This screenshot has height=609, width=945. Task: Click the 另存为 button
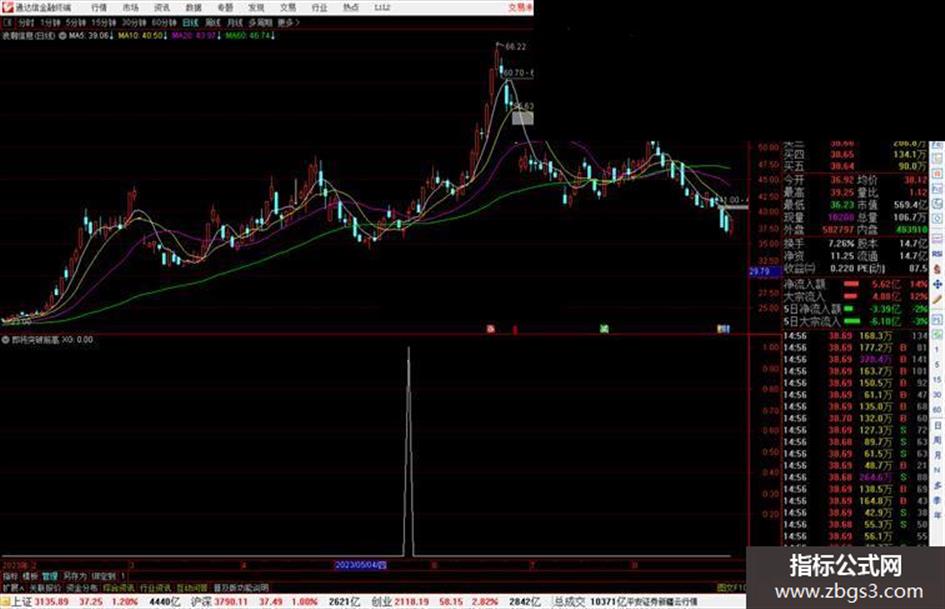[75, 576]
